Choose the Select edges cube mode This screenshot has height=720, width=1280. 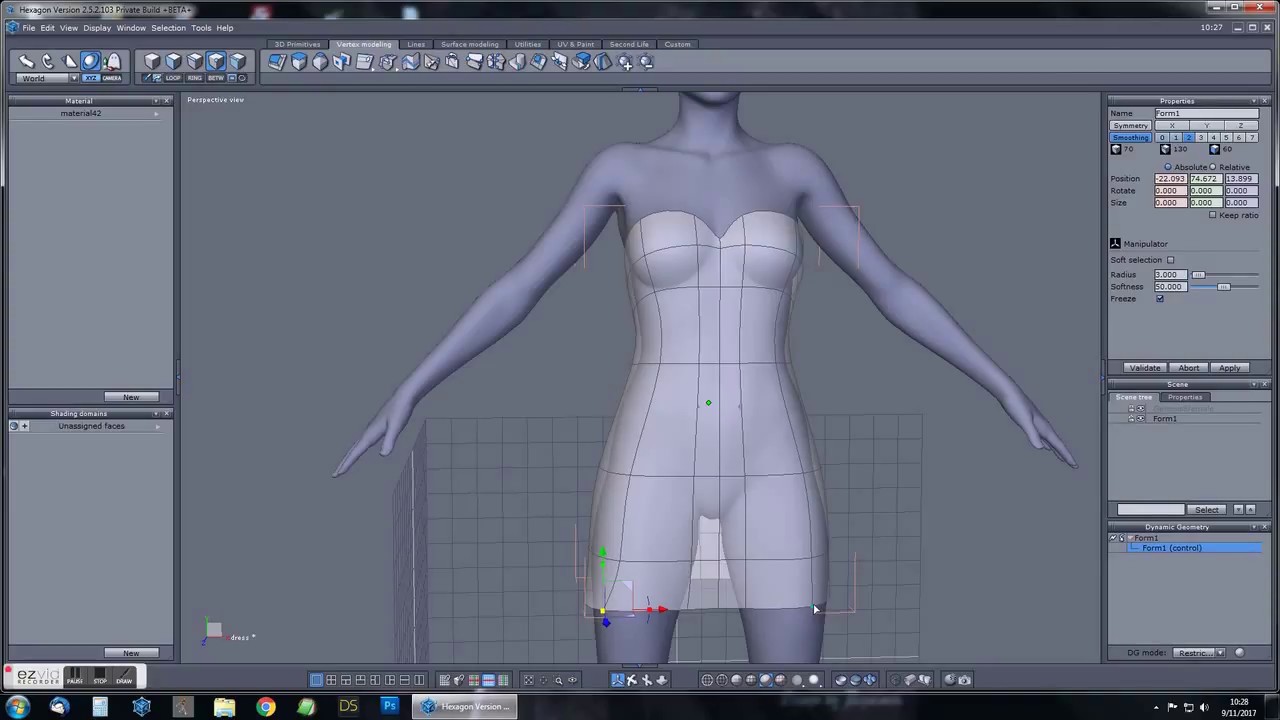tap(195, 62)
